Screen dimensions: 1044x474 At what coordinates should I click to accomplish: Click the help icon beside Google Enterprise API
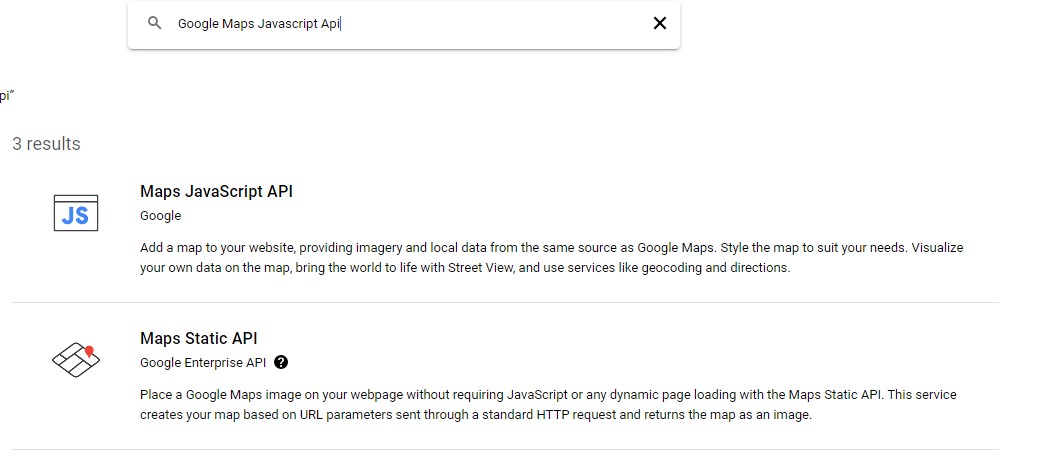(x=281, y=362)
